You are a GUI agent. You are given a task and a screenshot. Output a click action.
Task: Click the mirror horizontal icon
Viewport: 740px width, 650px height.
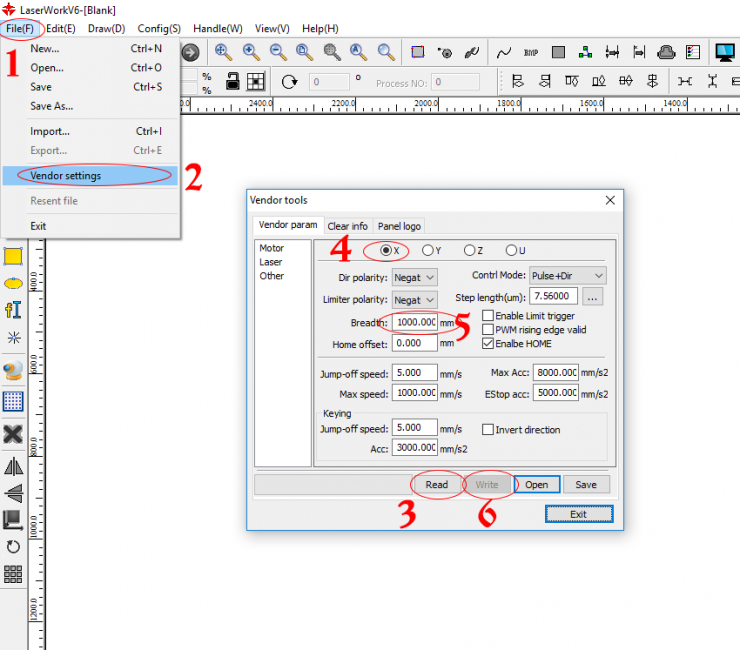pyautogui.click(x=13, y=466)
